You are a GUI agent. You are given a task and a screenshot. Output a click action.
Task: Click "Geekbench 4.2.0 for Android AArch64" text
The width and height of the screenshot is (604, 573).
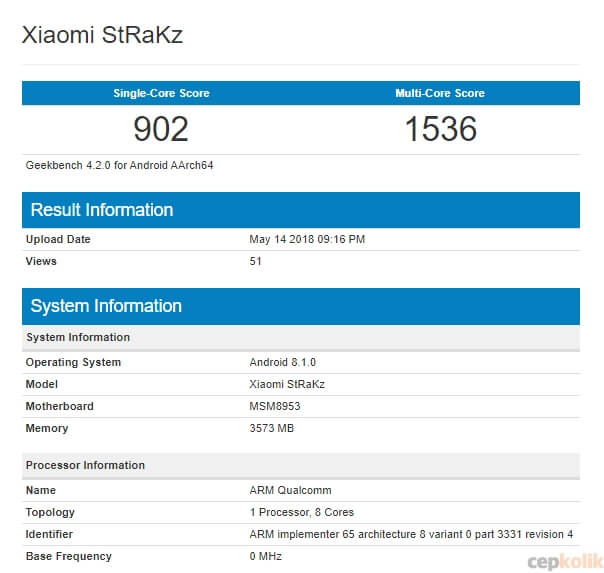click(119, 165)
